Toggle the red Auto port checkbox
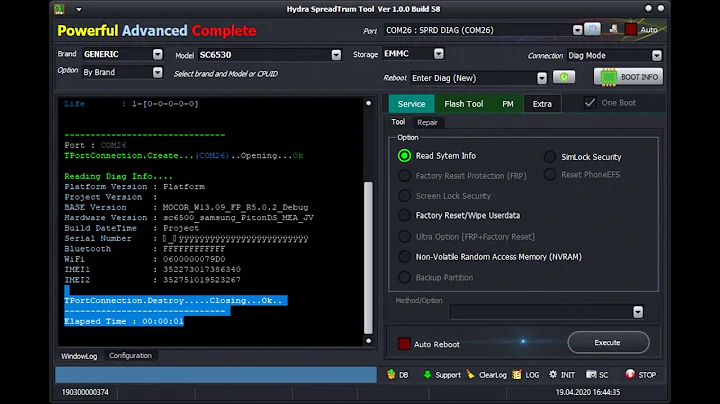The height and width of the screenshot is (404, 720). (x=631, y=29)
